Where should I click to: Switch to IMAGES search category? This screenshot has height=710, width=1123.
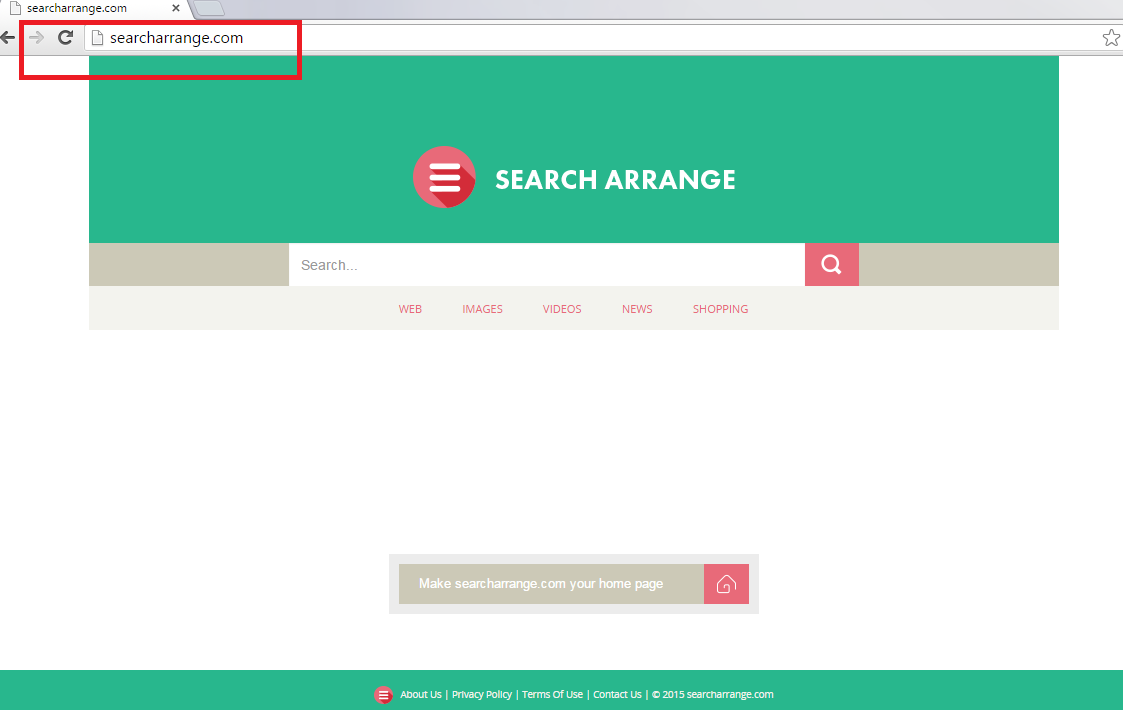(482, 309)
